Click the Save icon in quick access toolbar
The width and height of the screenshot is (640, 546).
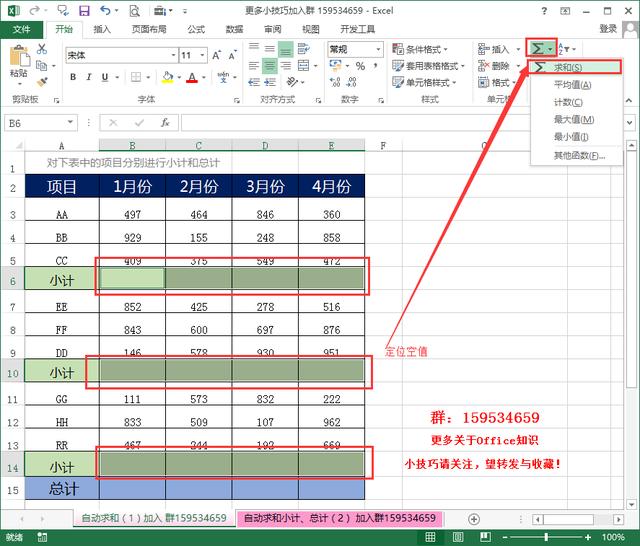pyautogui.click(x=84, y=11)
